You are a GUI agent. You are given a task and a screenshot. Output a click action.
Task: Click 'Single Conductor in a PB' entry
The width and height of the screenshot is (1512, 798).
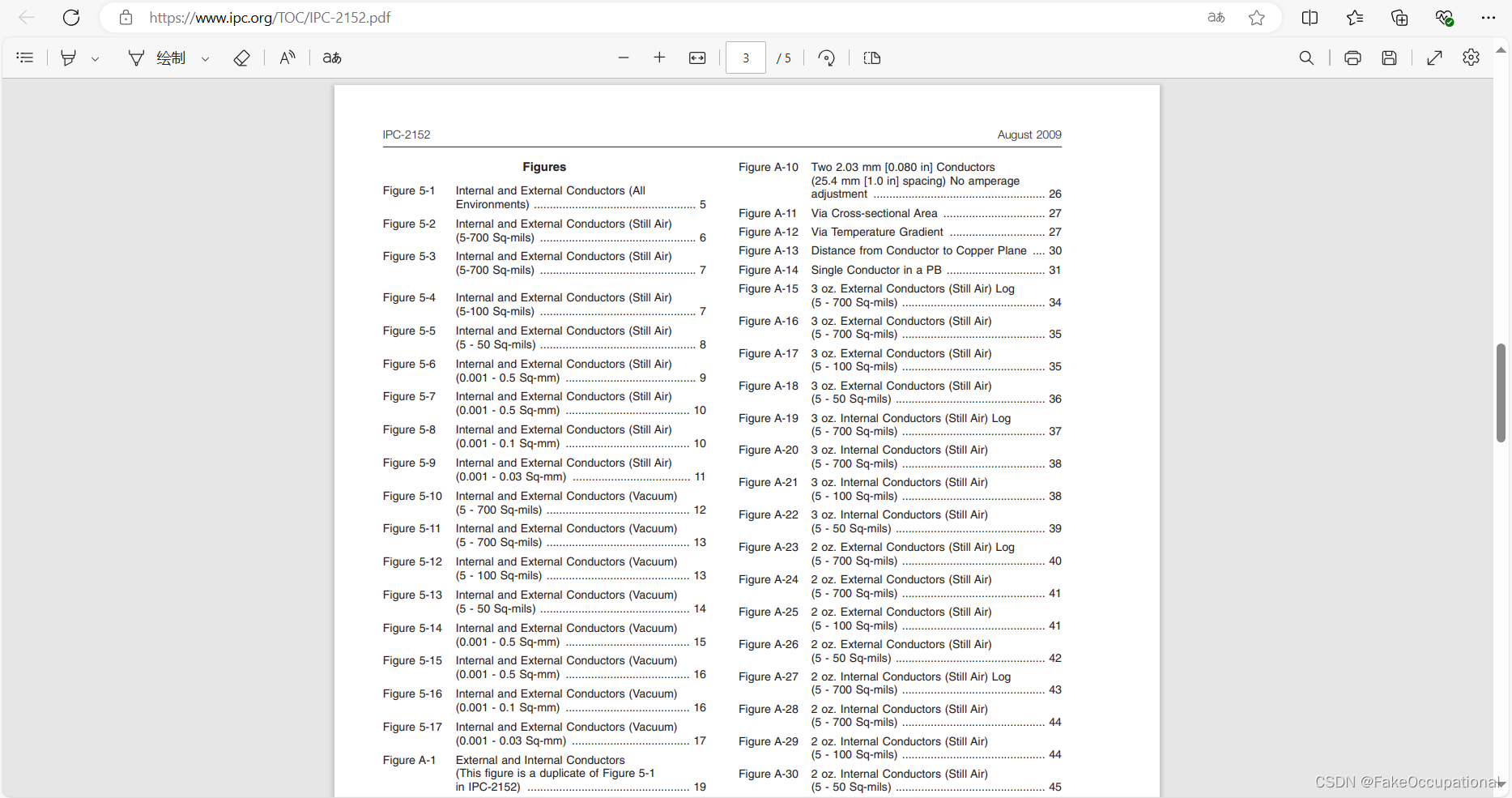(876, 270)
